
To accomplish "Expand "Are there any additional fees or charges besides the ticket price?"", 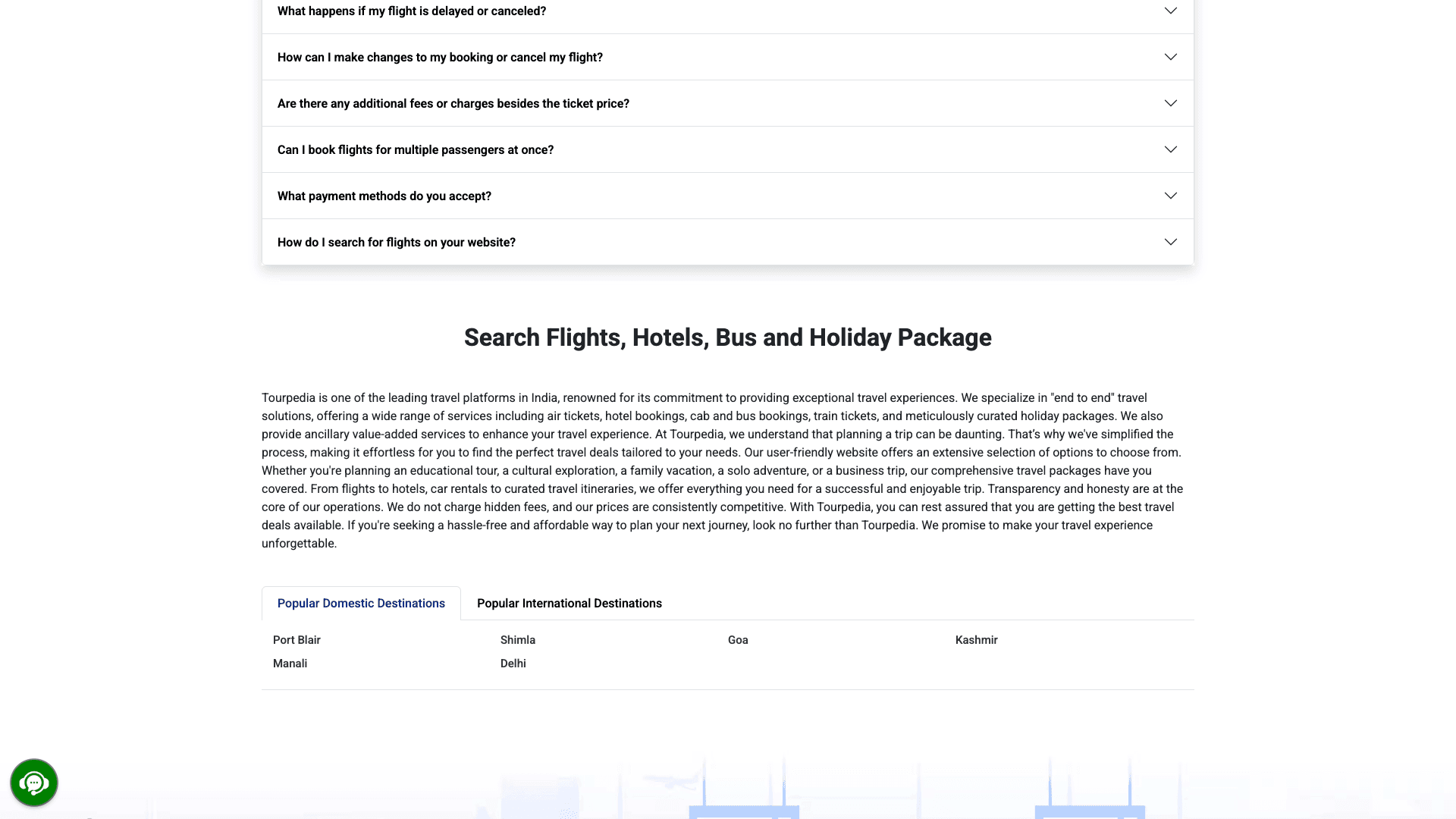I will click(453, 103).
